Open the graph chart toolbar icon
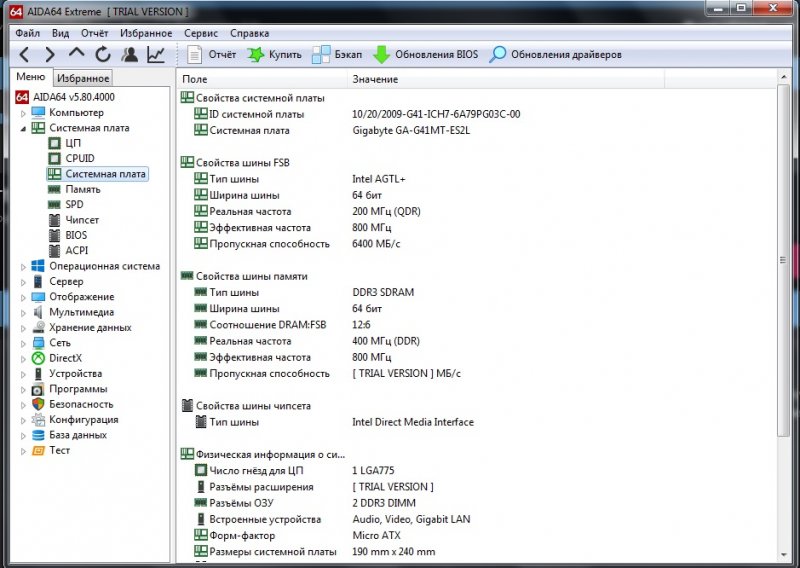The width and height of the screenshot is (800, 568). (x=155, y=54)
